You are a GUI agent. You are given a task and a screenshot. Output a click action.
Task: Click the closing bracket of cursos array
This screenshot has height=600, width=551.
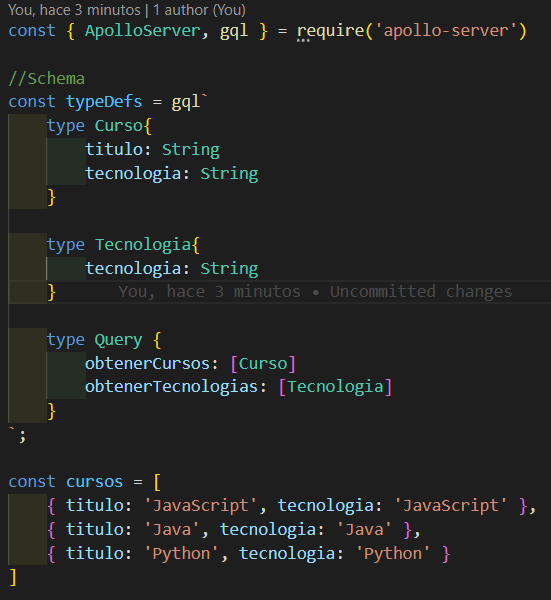(13, 577)
